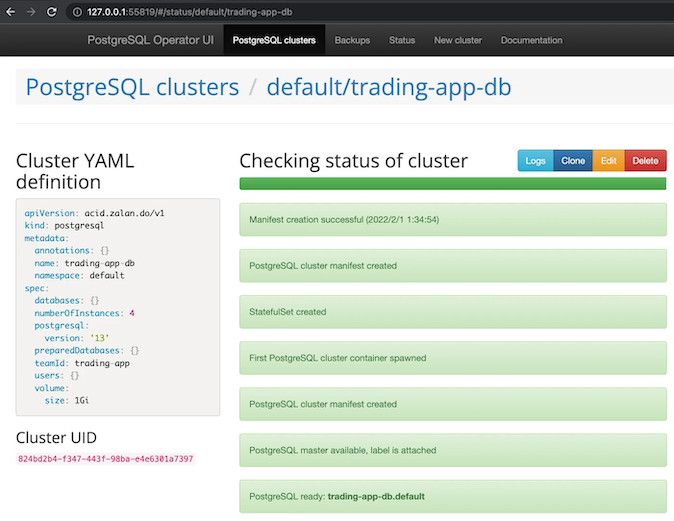The height and width of the screenshot is (521, 674).
Task: Click default/trading-app-db breadcrumb link
Action: [388, 87]
